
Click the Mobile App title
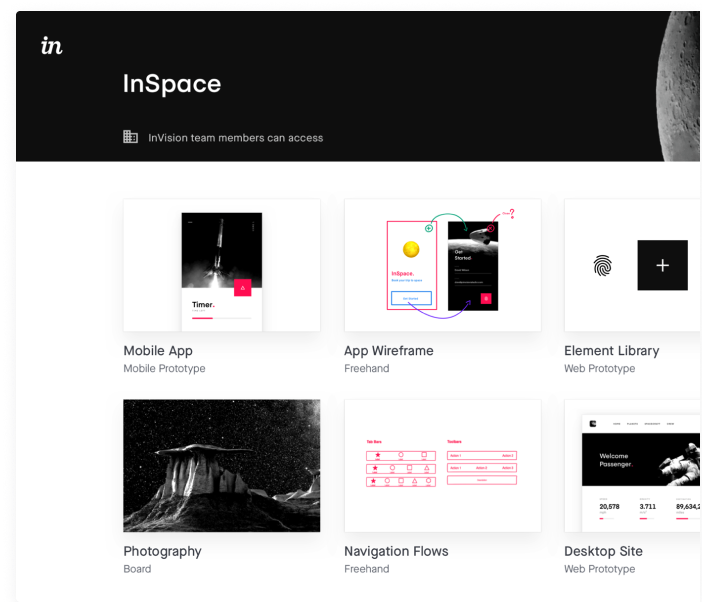(x=158, y=351)
